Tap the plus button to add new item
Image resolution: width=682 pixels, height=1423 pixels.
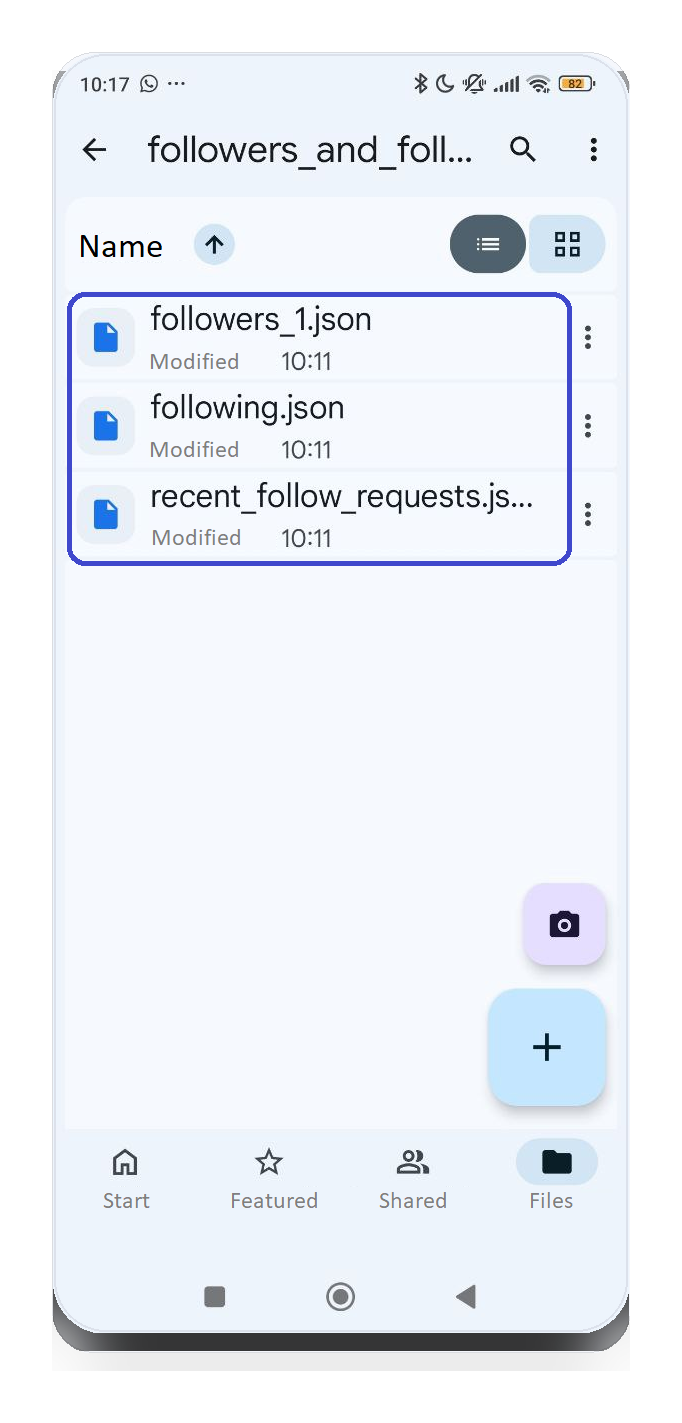tap(546, 1047)
